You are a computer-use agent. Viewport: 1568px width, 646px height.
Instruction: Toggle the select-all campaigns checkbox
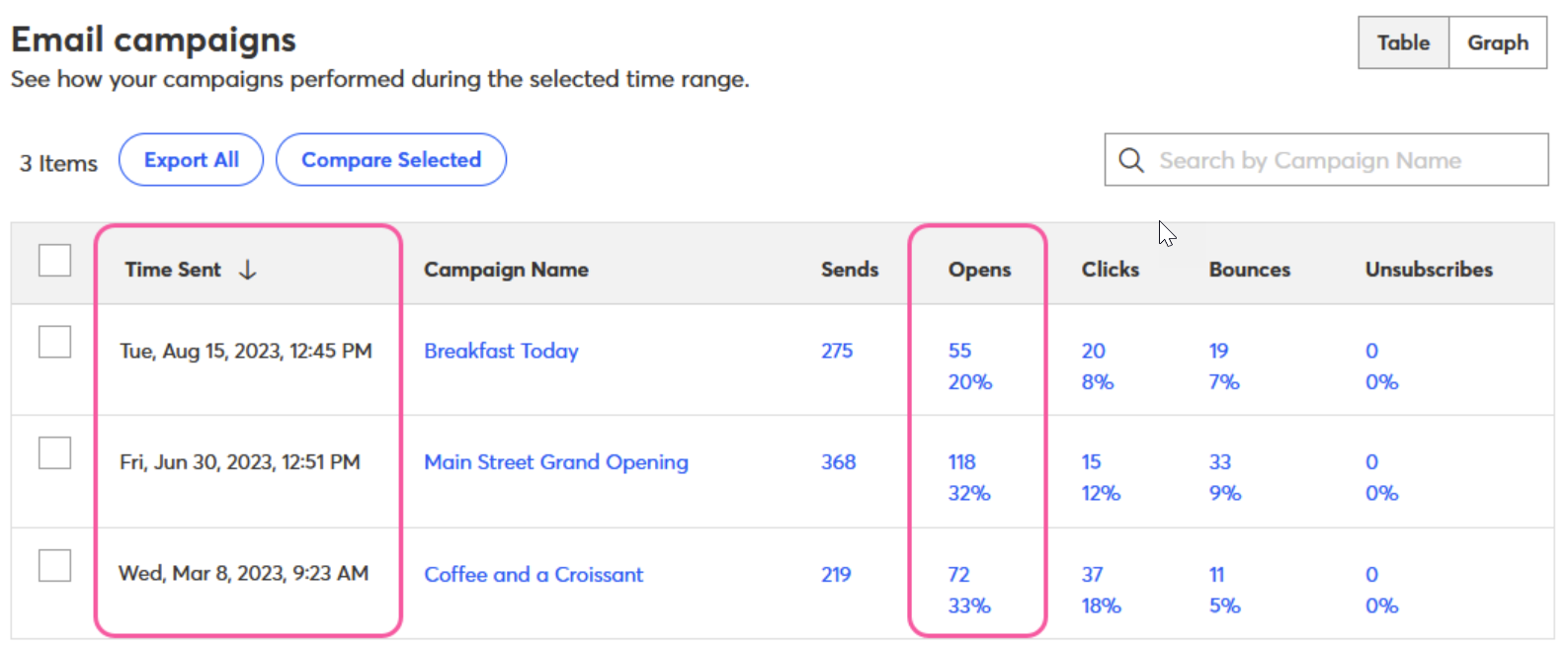point(54,261)
